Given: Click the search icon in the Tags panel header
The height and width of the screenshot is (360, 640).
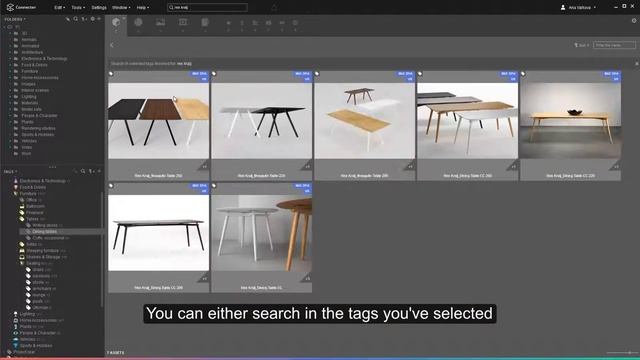Looking at the screenshot, I should coord(83,171).
